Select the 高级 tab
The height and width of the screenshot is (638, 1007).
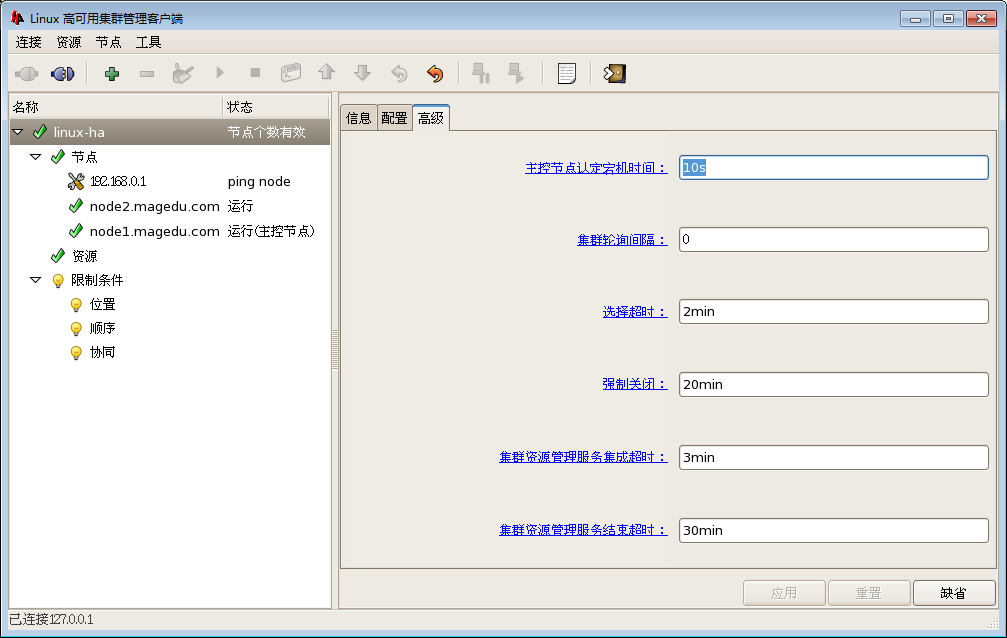(431, 118)
